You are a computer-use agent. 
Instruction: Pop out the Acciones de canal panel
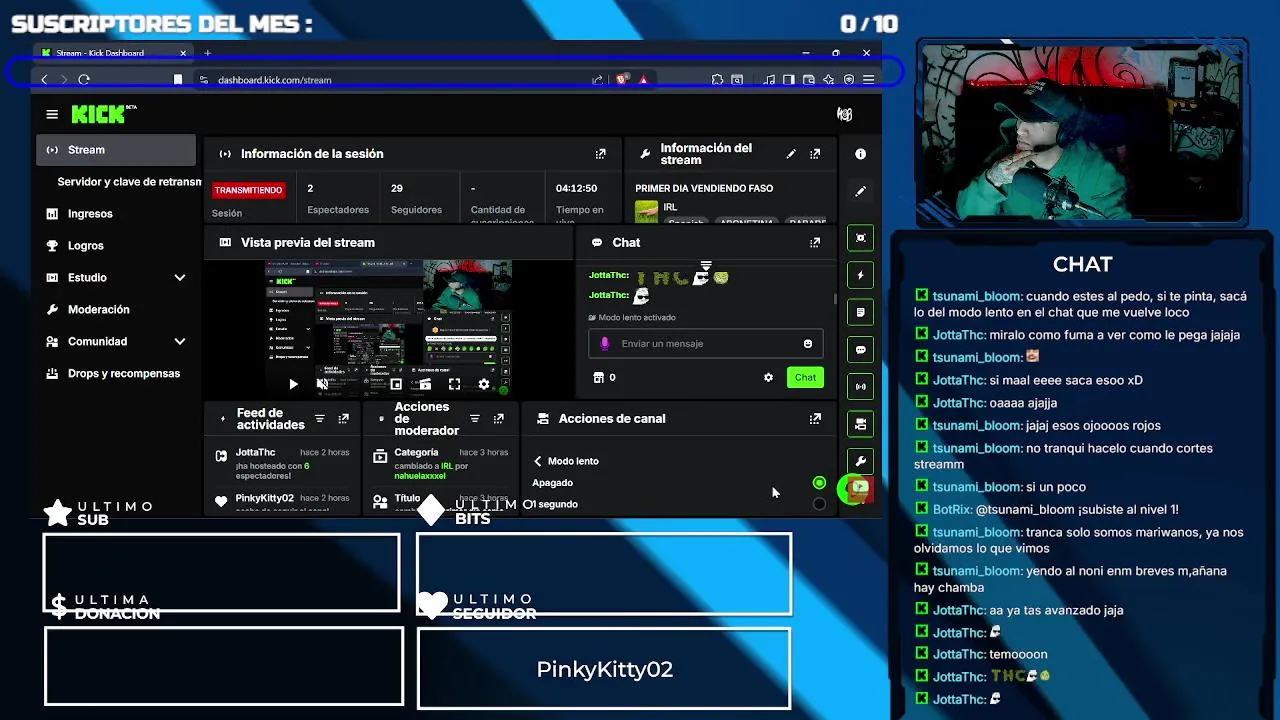[x=815, y=419]
